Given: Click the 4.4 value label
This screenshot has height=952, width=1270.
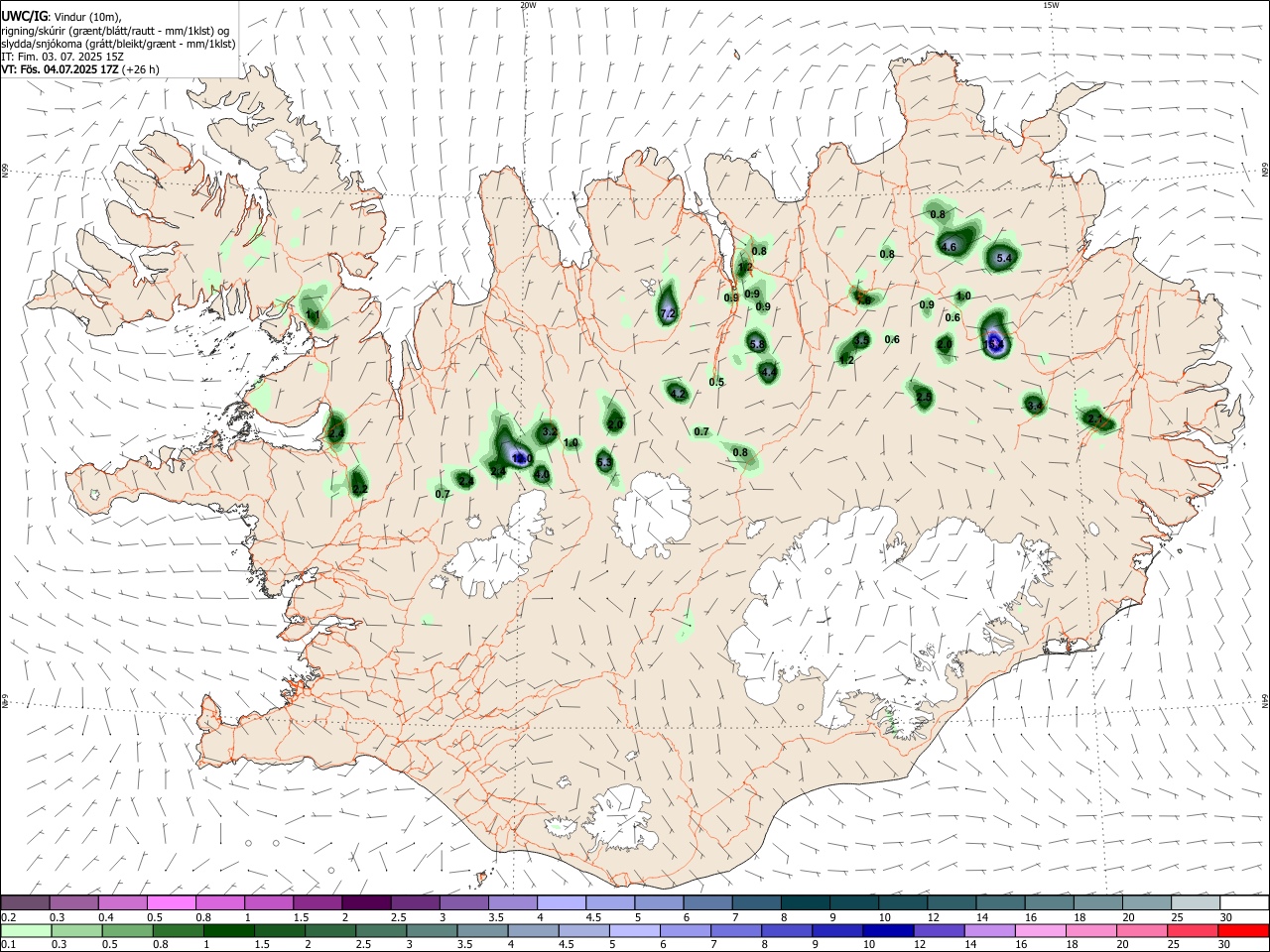Looking at the screenshot, I should click(768, 372).
